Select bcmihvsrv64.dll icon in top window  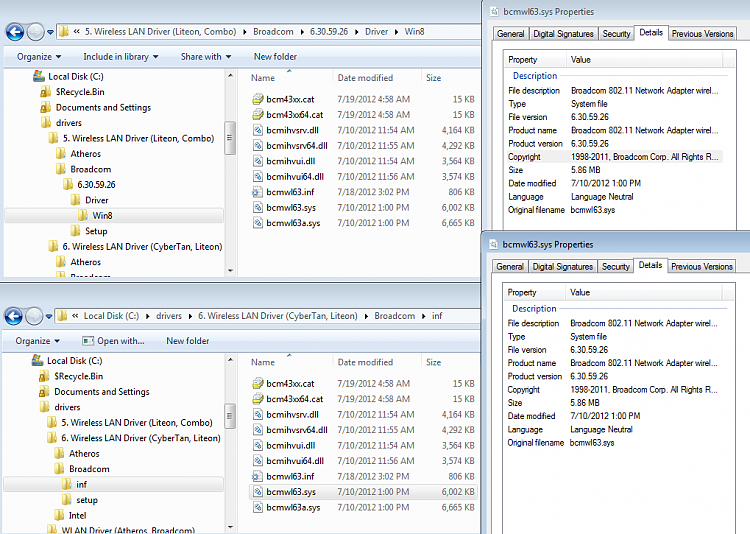pos(258,145)
